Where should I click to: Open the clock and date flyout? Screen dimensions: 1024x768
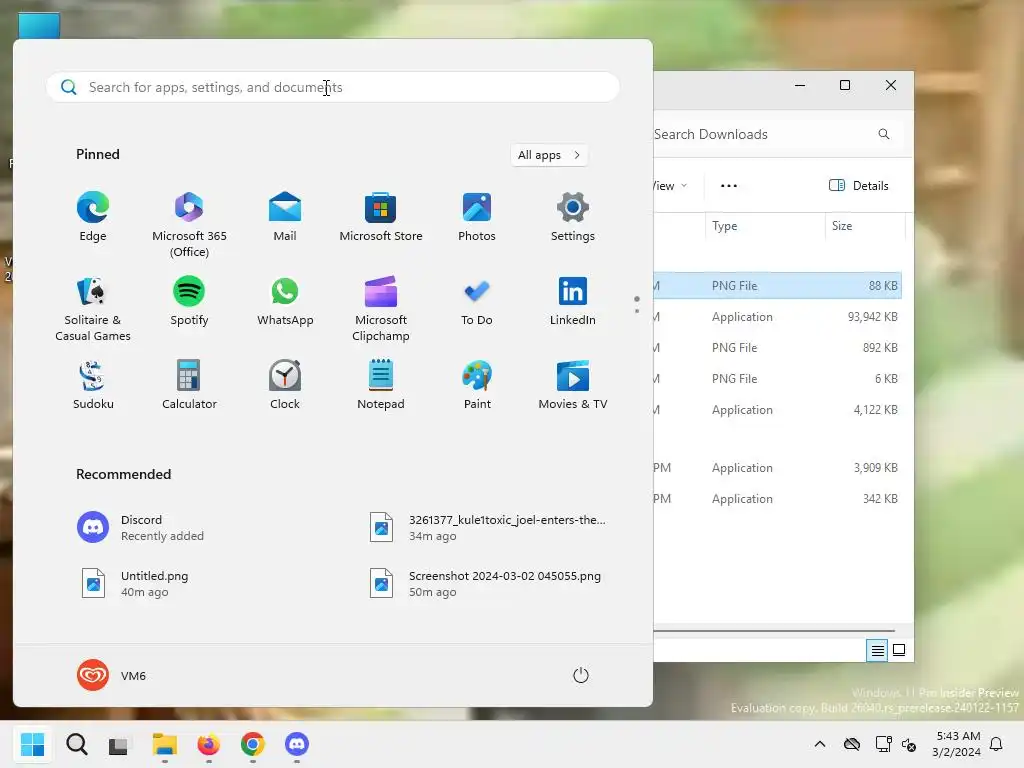point(957,744)
